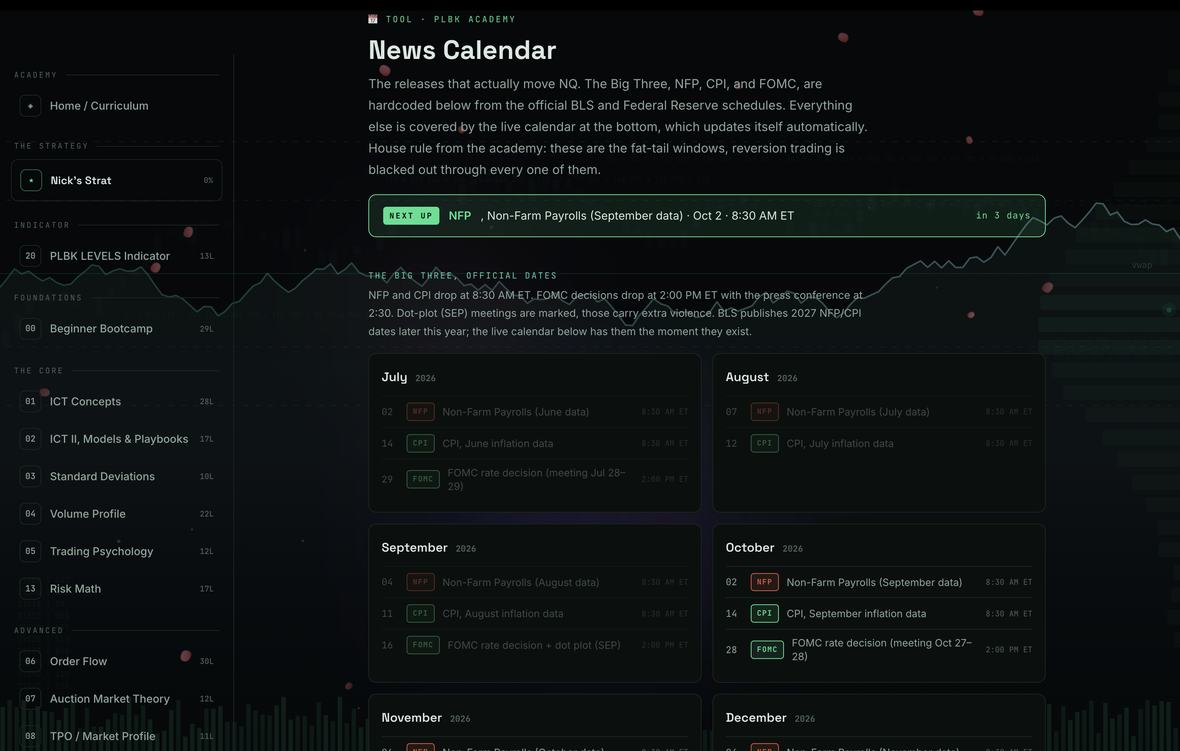Click the green NFP label in the Next Up banner
Viewport: 1180px width, 751px height.
pos(460,216)
